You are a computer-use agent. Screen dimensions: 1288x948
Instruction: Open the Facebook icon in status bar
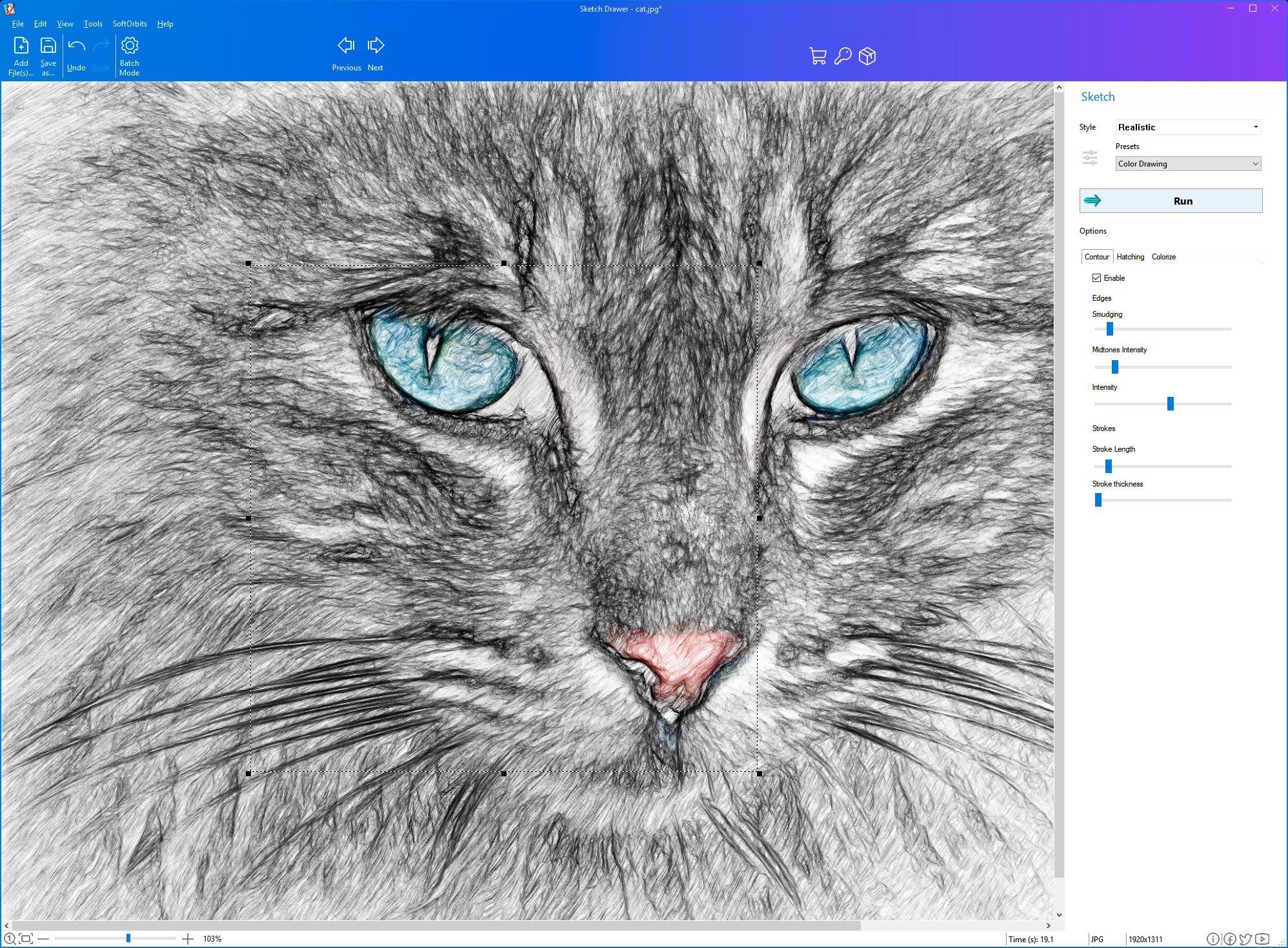1230,939
